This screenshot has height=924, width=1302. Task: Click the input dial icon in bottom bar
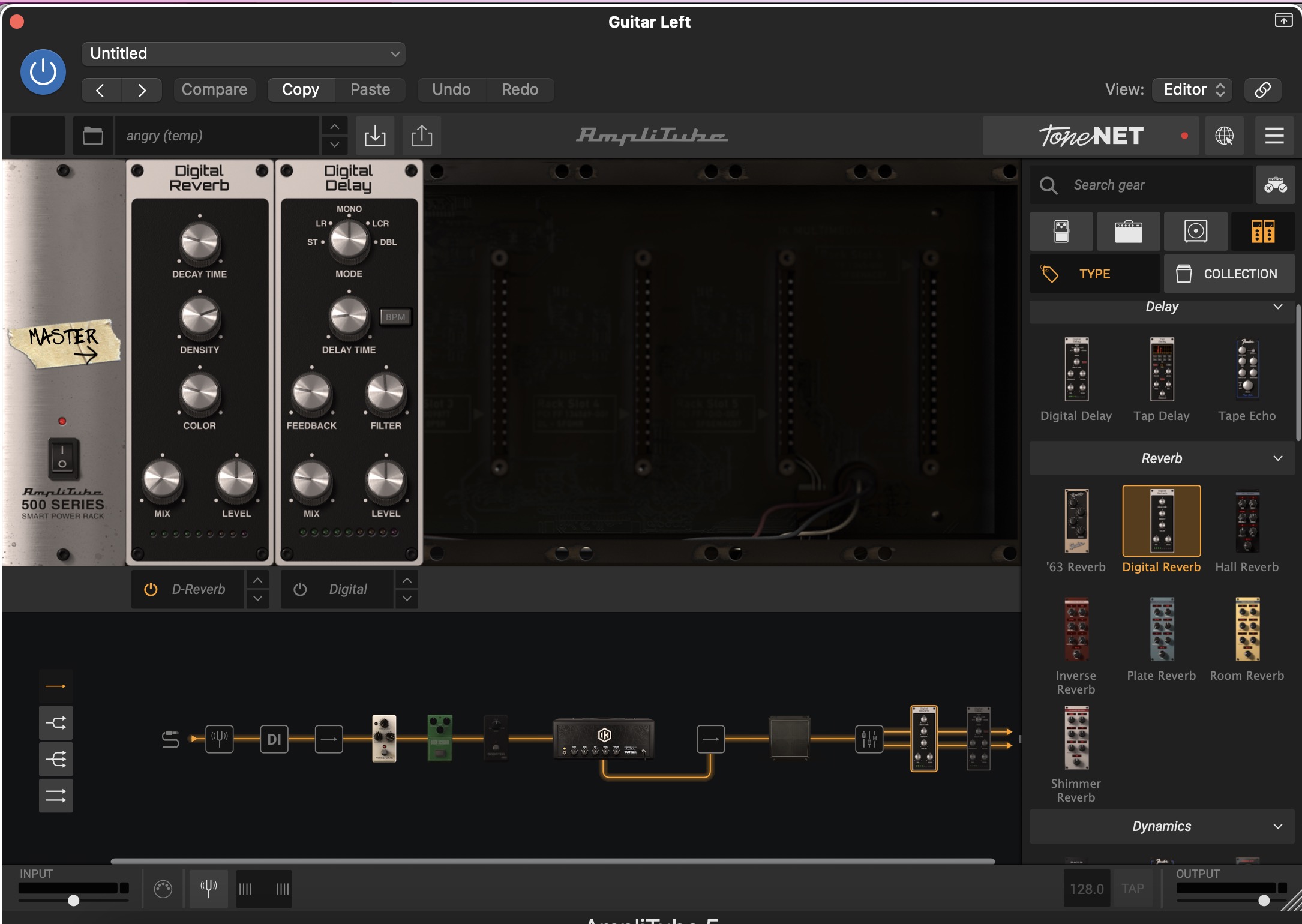coord(163,889)
